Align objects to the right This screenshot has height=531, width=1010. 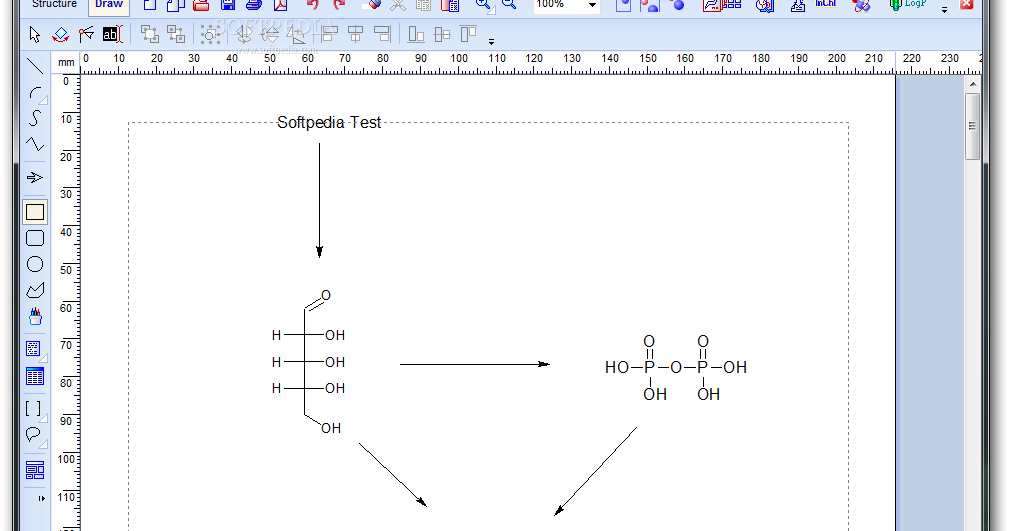point(382,34)
